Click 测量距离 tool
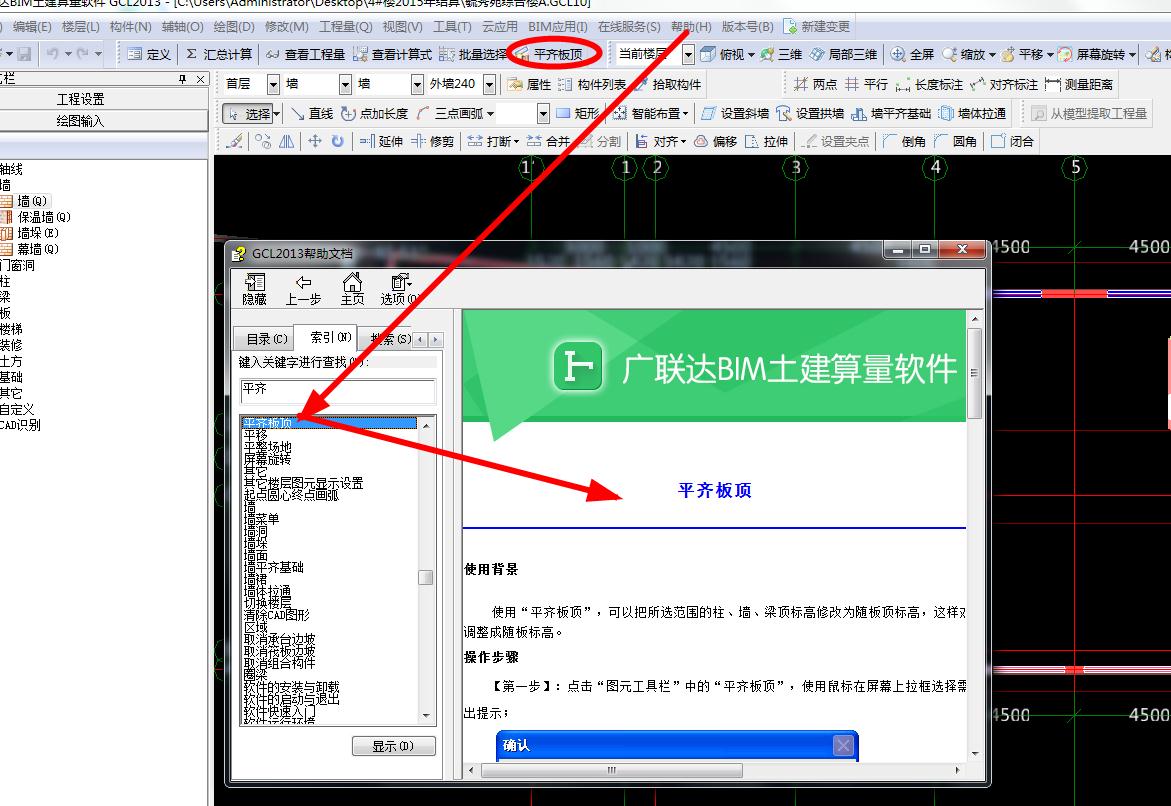Viewport: 1171px width, 806px height. [1079, 84]
